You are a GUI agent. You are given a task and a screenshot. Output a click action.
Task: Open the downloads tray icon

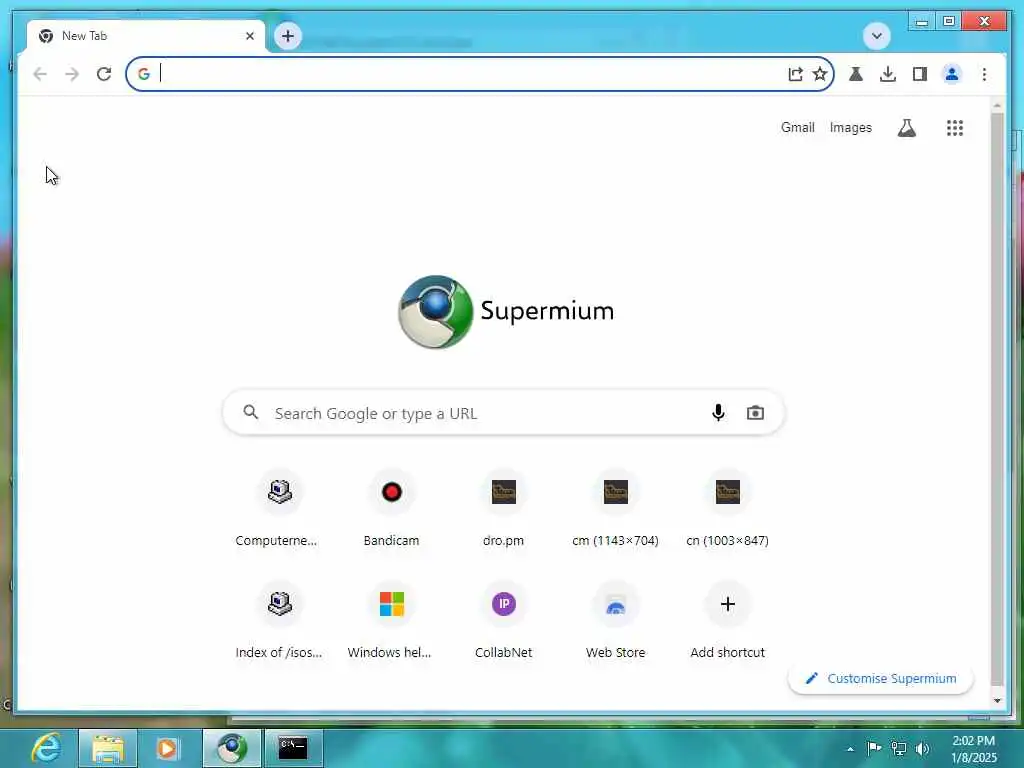[x=888, y=74]
